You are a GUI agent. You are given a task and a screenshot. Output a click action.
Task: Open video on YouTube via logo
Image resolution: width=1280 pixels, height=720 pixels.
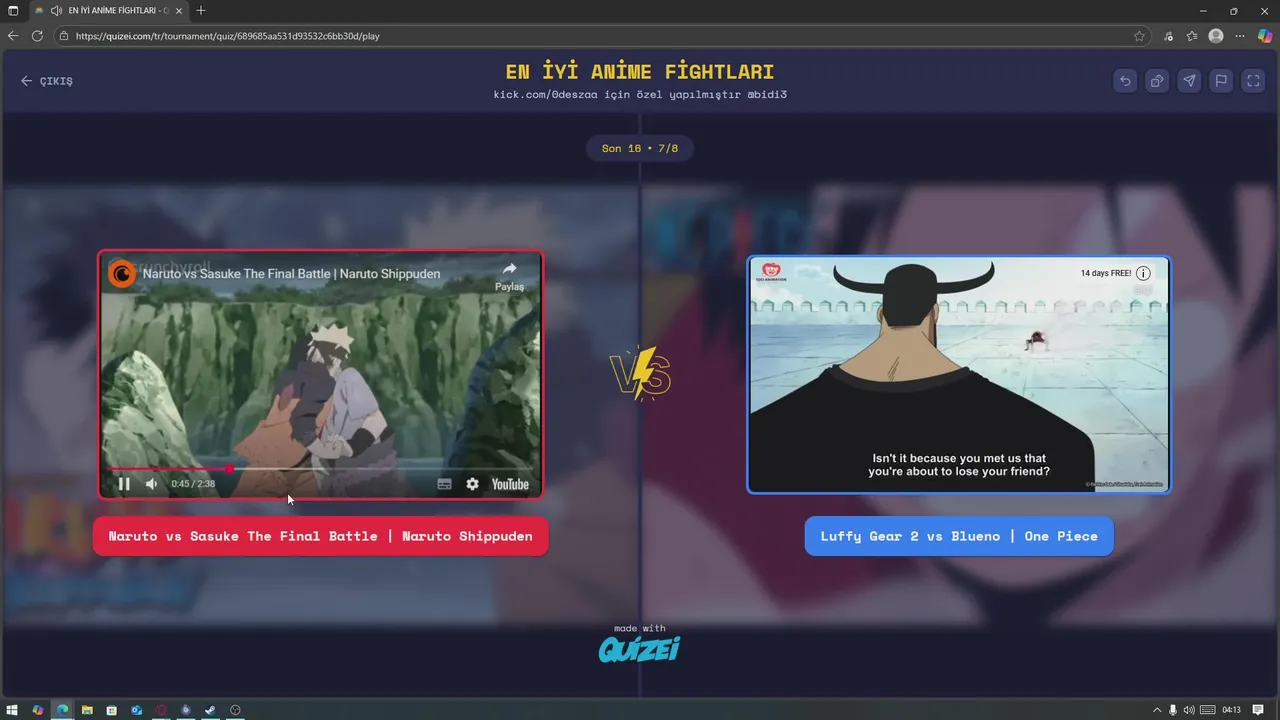[x=510, y=484]
